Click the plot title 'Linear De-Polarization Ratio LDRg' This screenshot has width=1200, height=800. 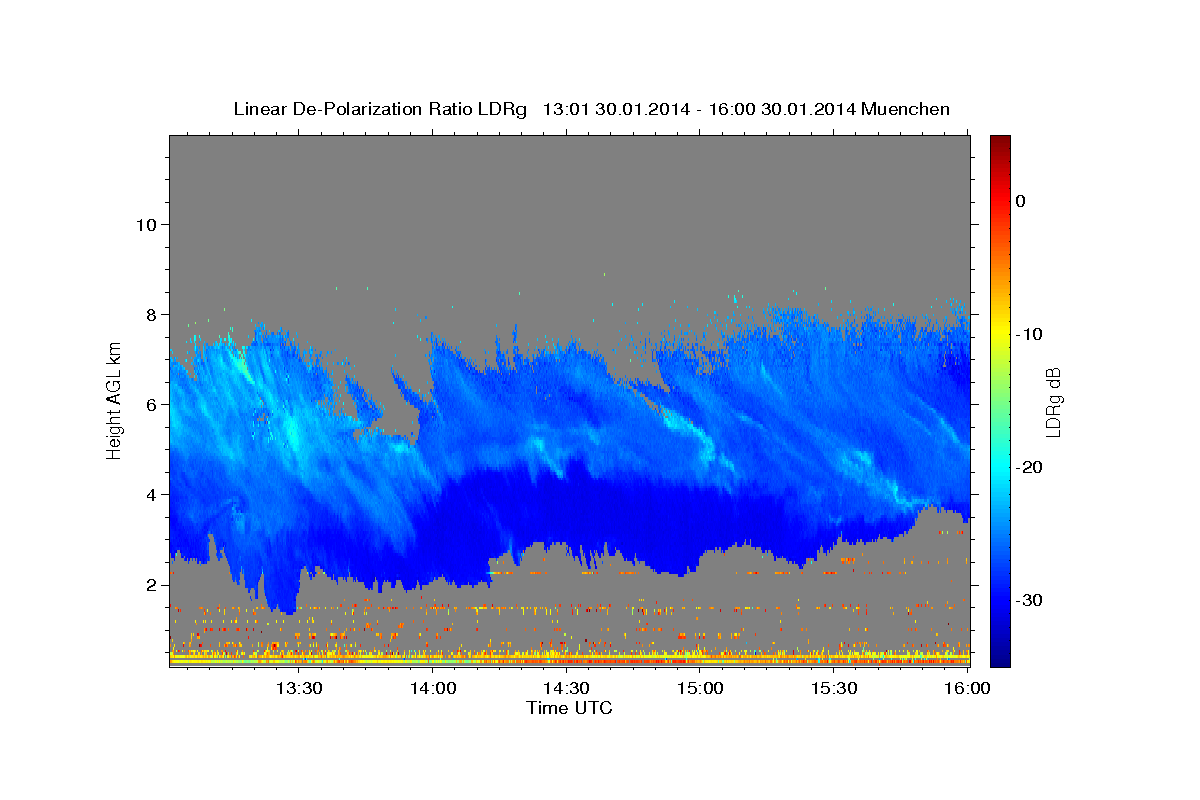tap(380, 109)
